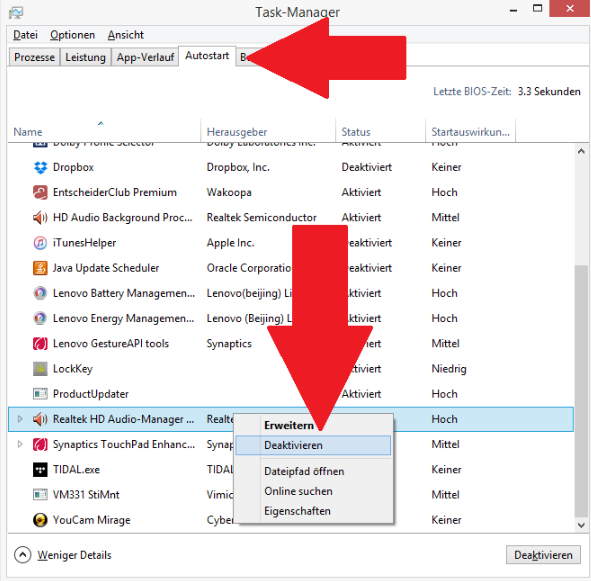Sort by the Herausgeber column header

(268, 132)
